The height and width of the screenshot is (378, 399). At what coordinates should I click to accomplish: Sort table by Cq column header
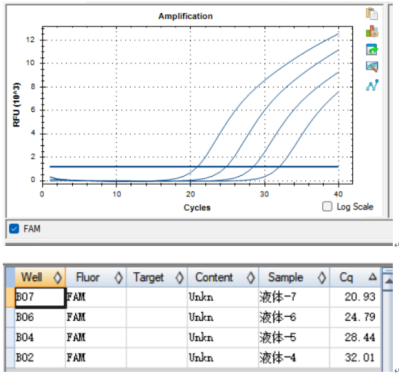coord(355,277)
